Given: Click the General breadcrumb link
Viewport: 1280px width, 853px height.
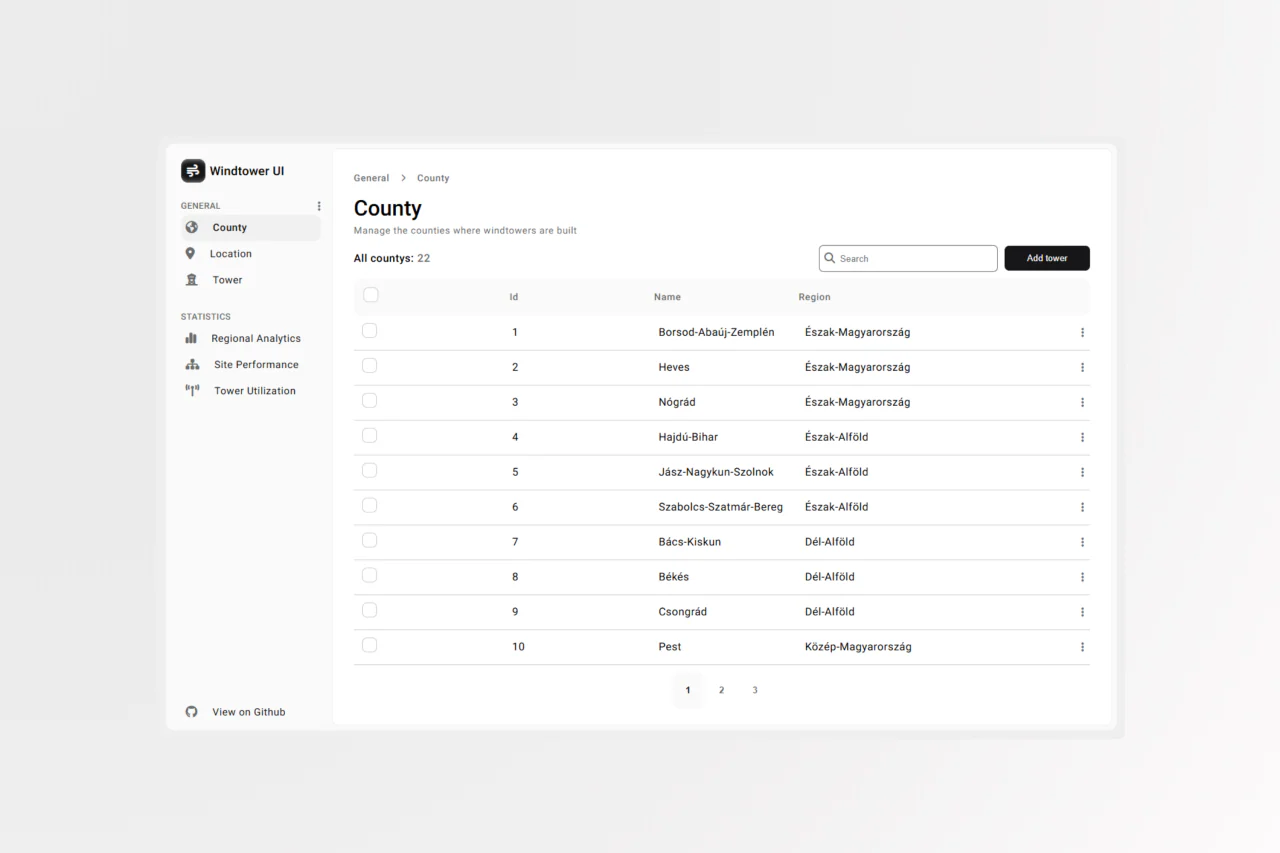Looking at the screenshot, I should click(x=371, y=178).
